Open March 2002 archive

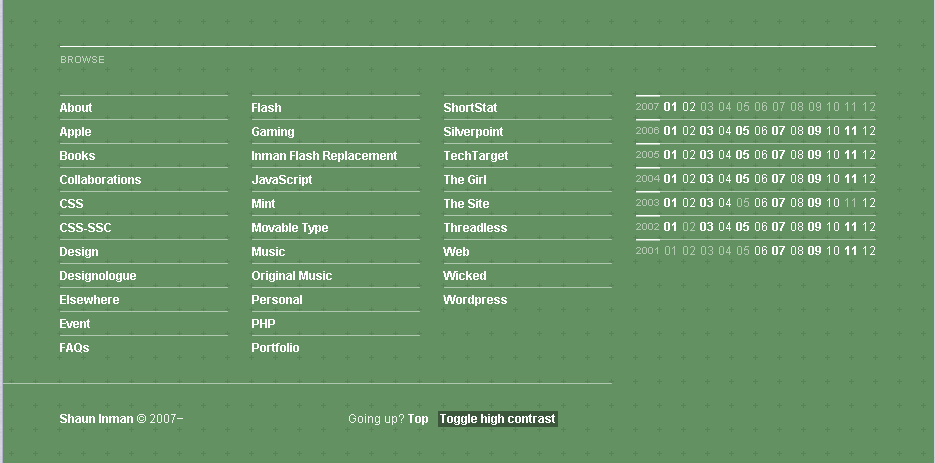(x=707, y=227)
